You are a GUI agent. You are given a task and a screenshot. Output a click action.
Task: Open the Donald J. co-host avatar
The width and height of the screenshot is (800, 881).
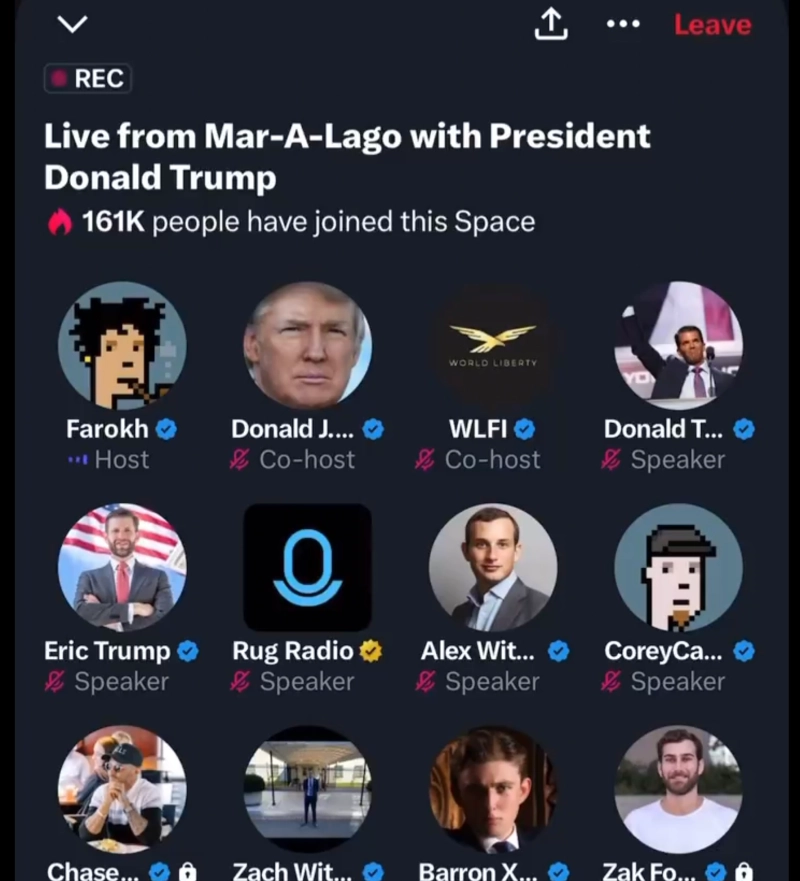(307, 346)
